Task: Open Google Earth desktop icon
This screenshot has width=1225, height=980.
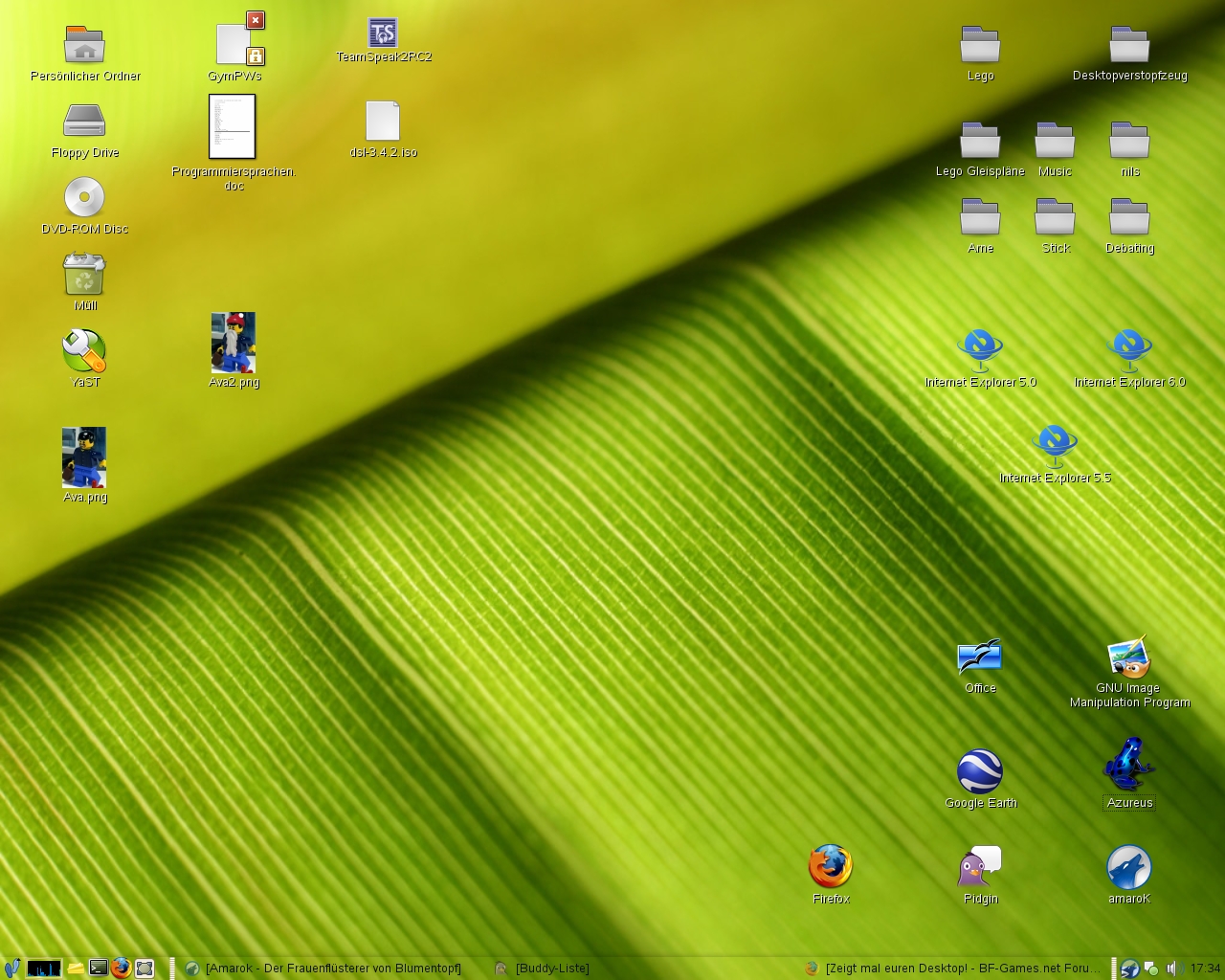Action: 980,771
